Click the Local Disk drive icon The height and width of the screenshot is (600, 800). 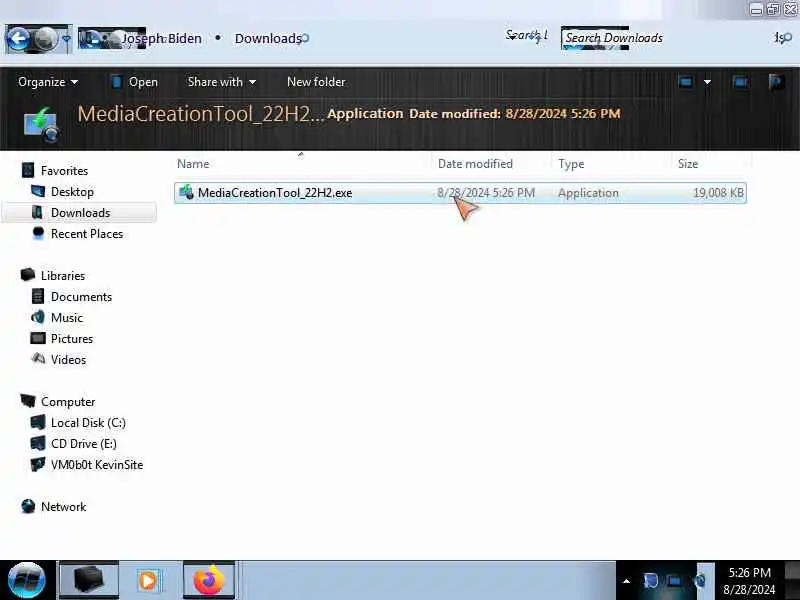click(38, 422)
